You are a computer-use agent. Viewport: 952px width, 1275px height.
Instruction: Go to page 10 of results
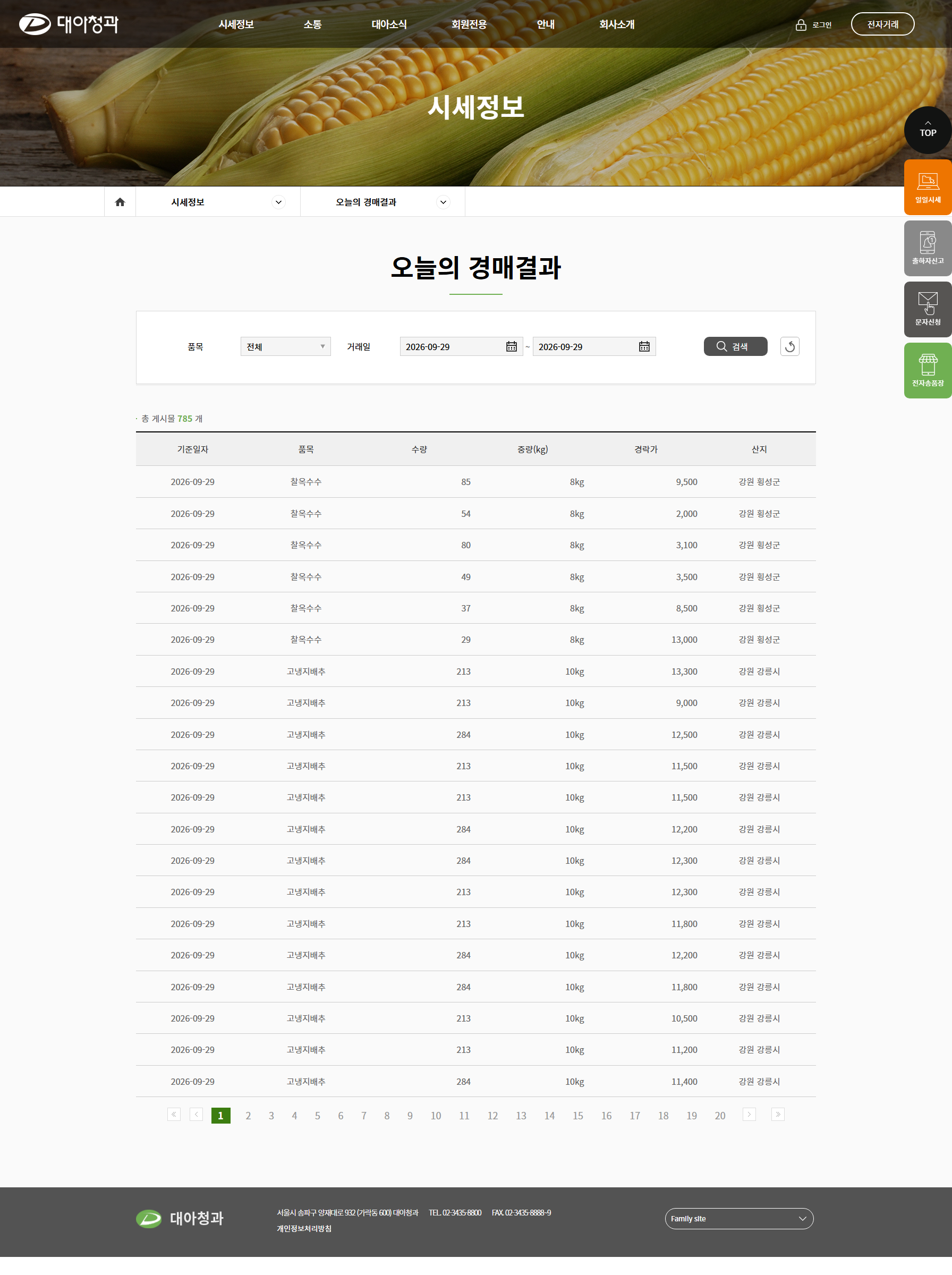coord(436,1116)
